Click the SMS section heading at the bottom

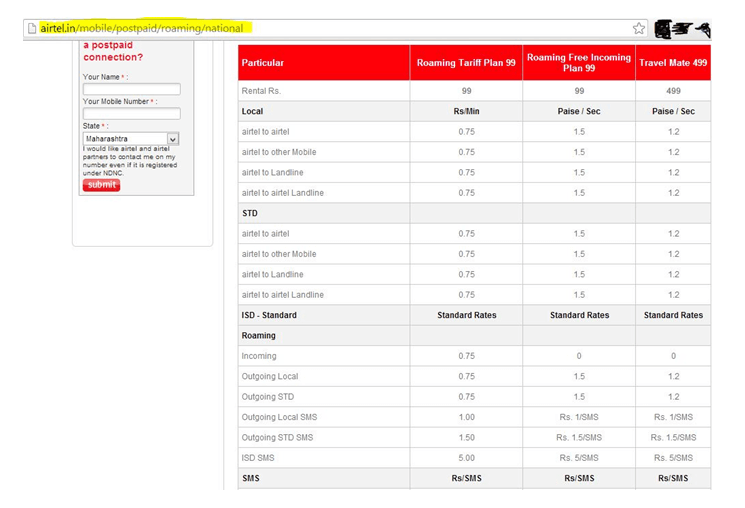click(x=251, y=479)
